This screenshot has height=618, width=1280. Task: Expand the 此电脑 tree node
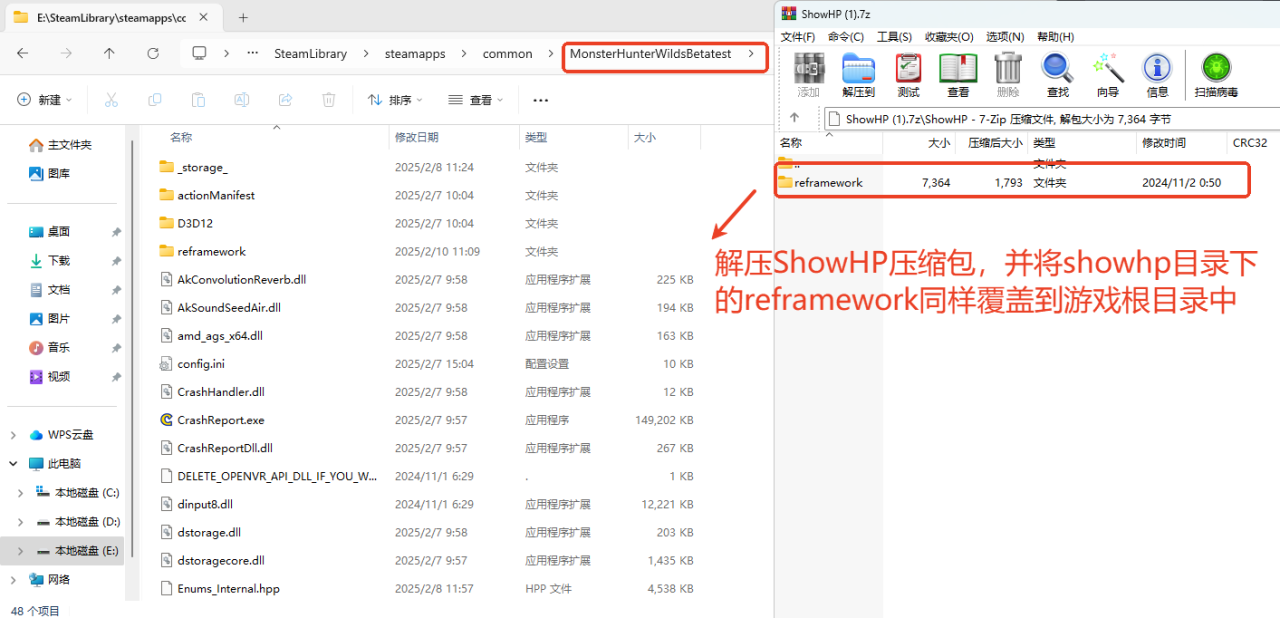pos(15,464)
